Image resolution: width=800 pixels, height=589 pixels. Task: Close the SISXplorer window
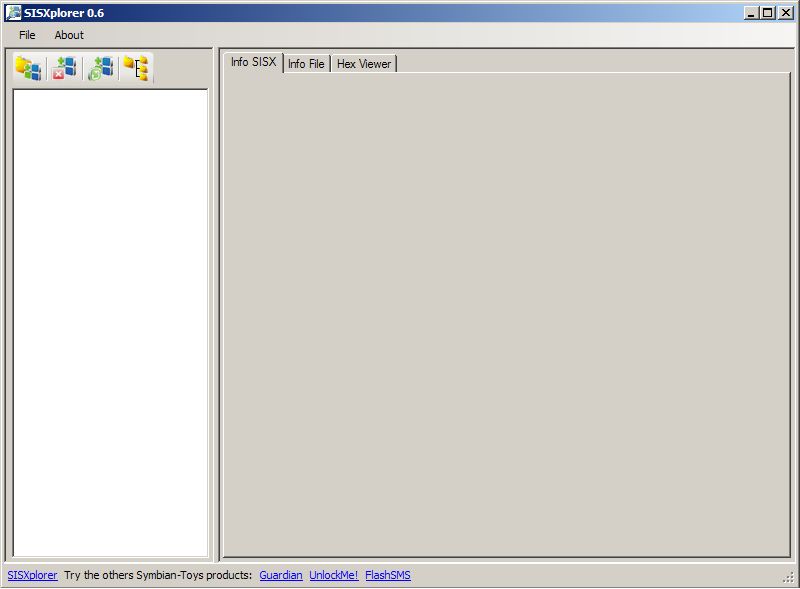coord(786,13)
